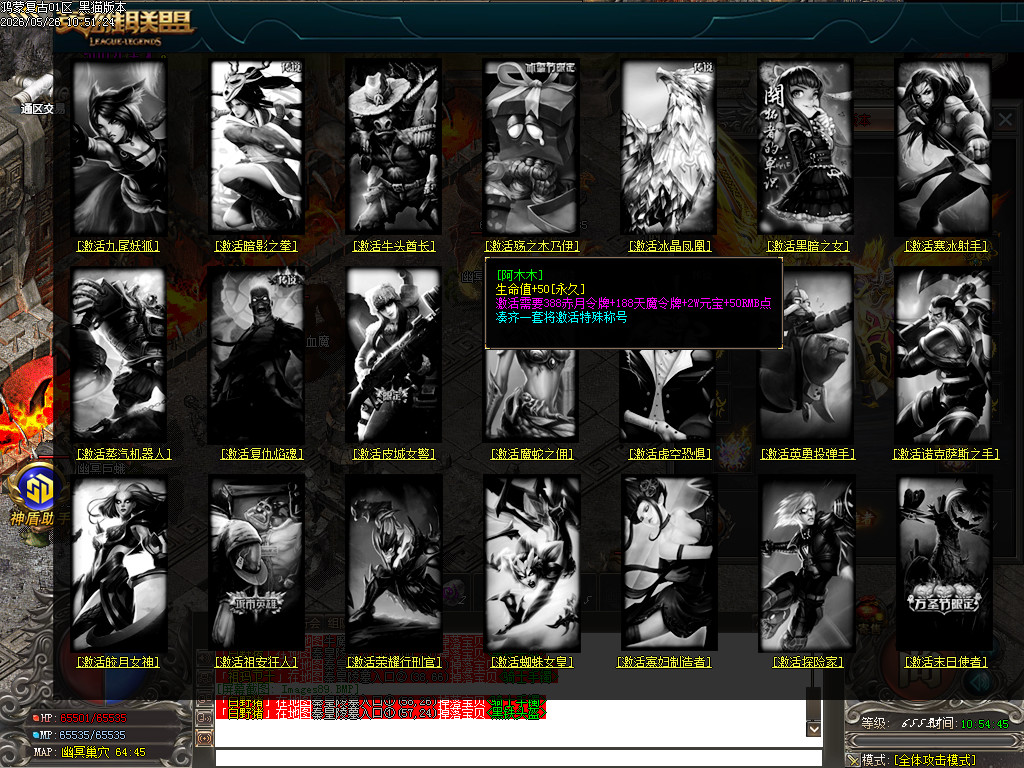Select the 蒸汽机器人 robot portrait
This screenshot has height=768, width=1024.
118,356
